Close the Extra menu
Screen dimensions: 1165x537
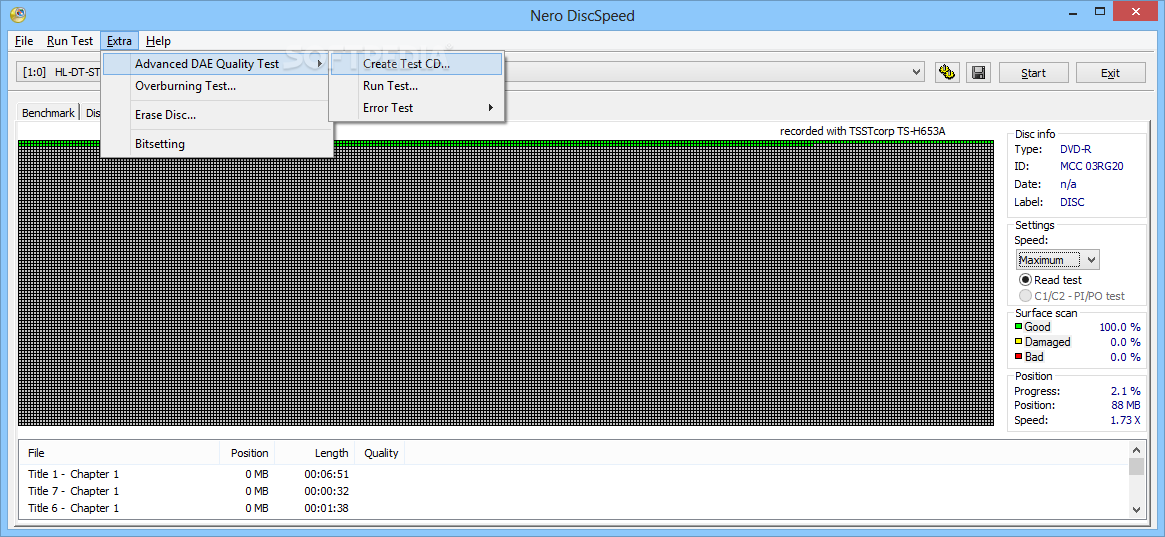click(119, 41)
